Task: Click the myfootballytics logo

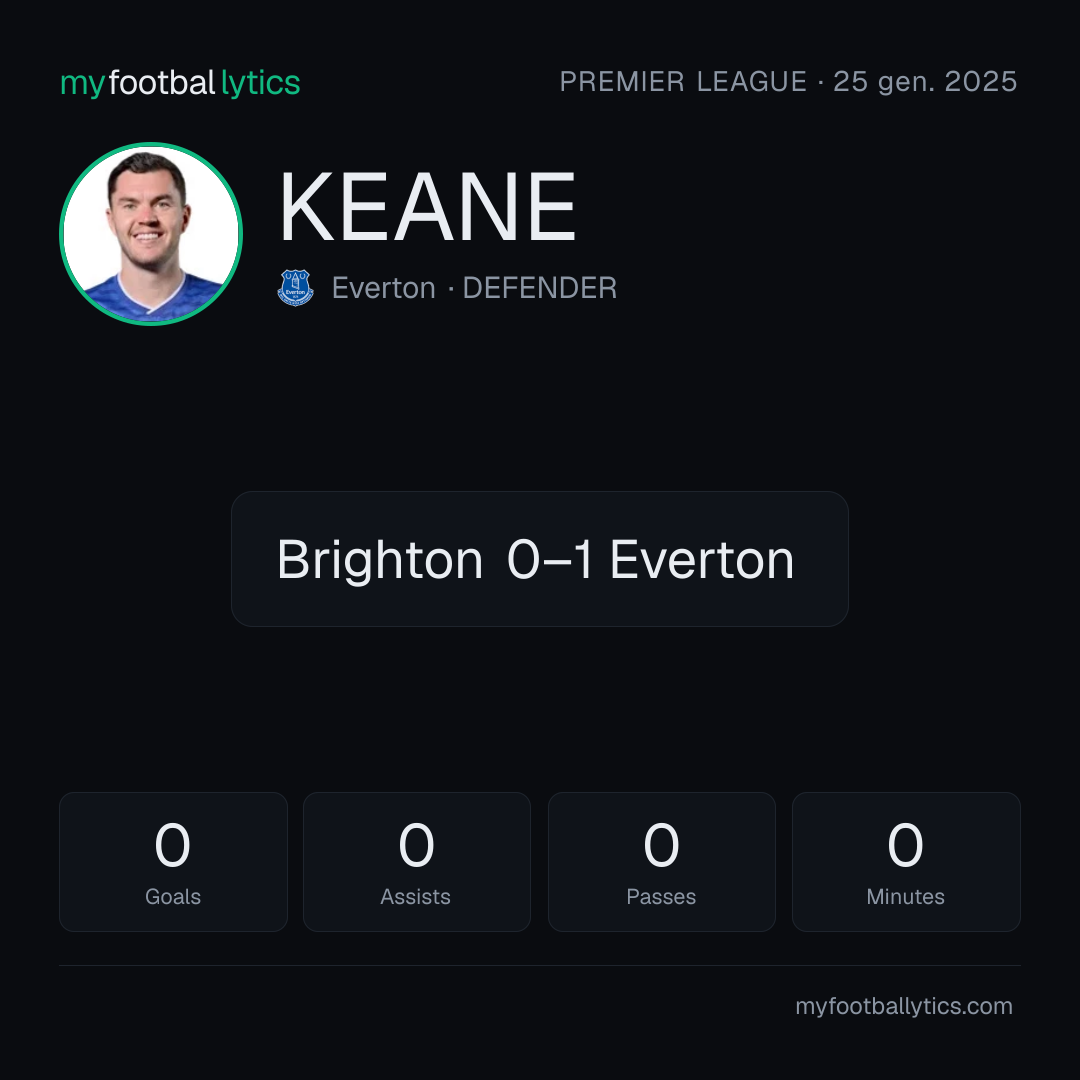Action: click(180, 83)
